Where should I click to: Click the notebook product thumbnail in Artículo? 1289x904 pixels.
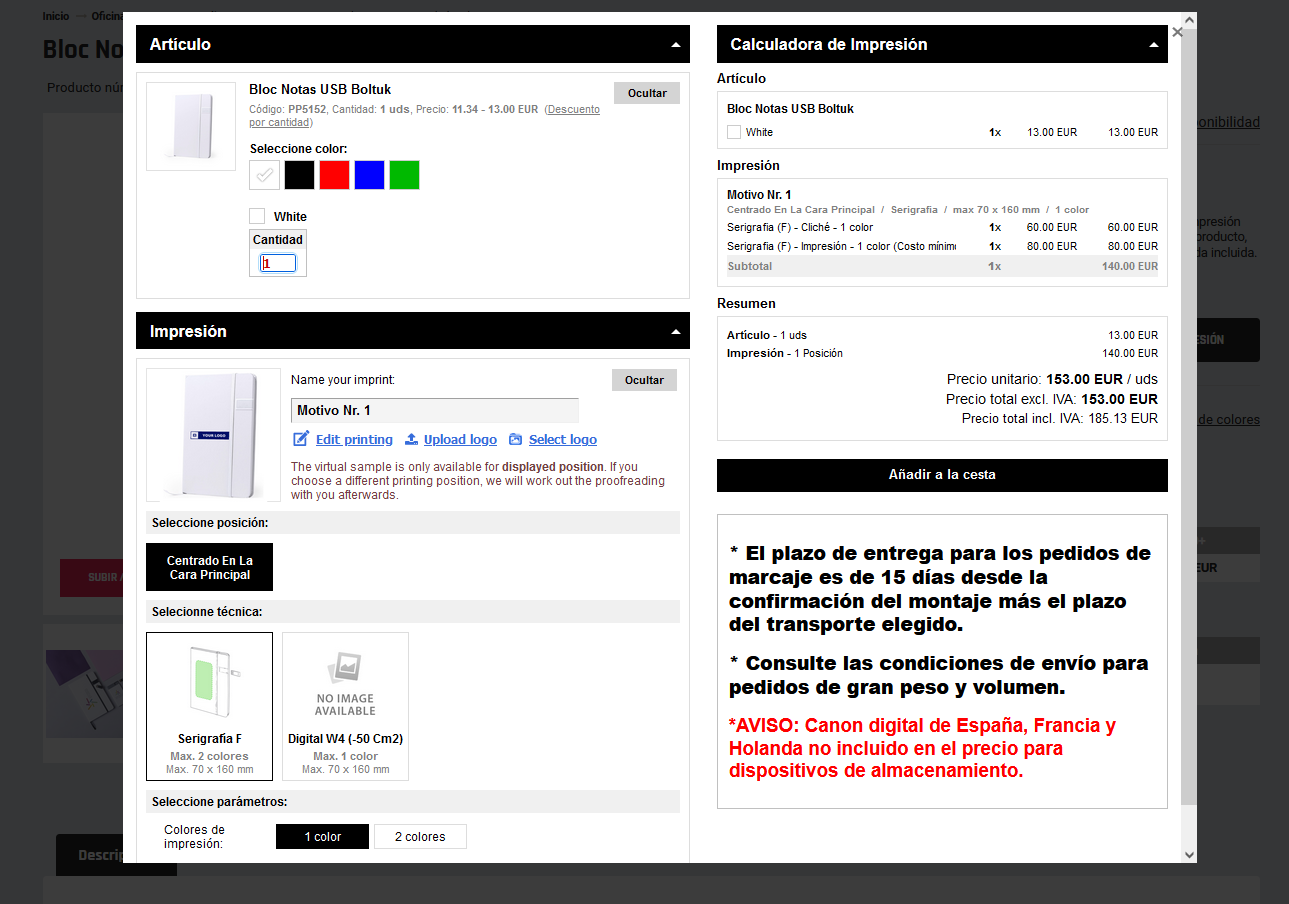191,126
